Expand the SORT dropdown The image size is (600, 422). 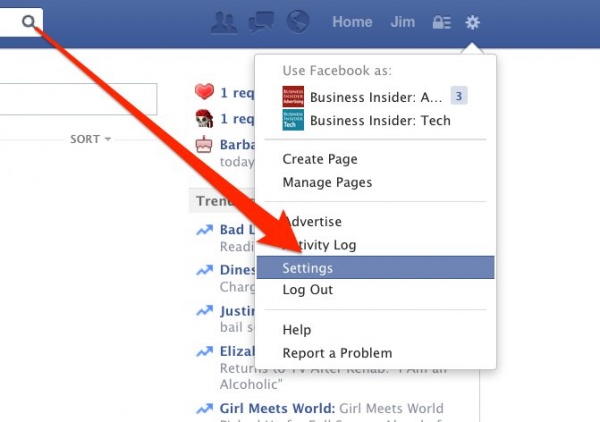pos(90,139)
